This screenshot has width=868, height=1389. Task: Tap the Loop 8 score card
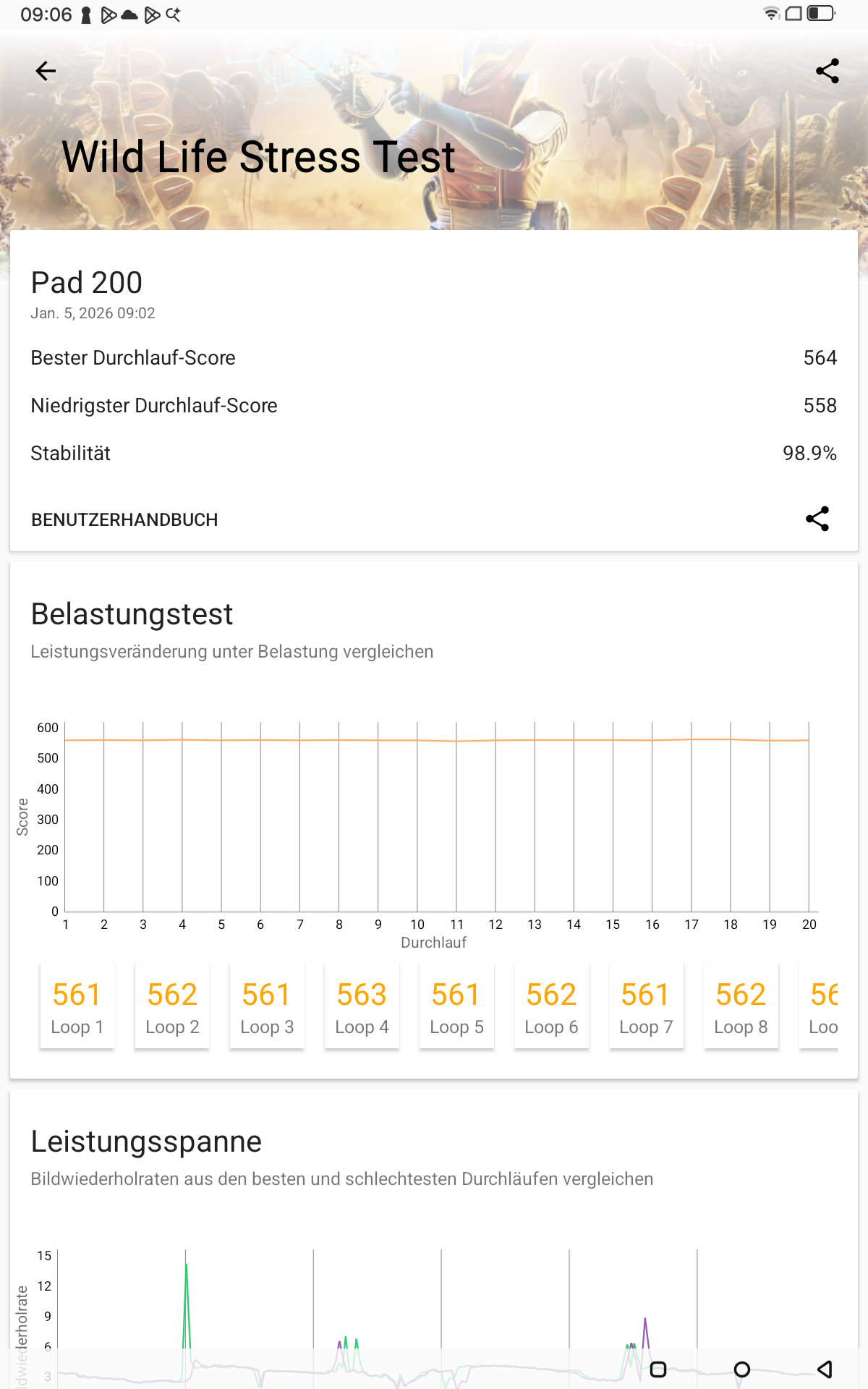coord(741,1006)
